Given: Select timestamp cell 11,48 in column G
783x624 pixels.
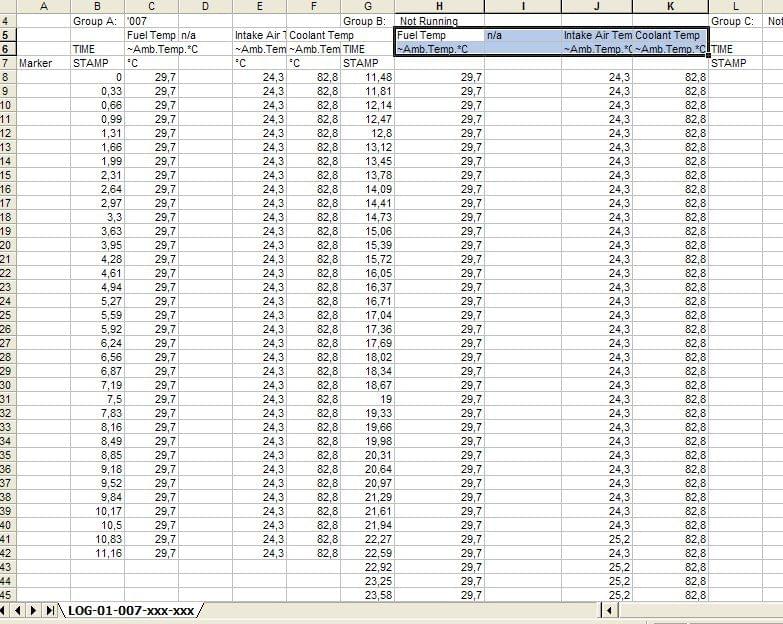Looking at the screenshot, I should pos(368,77).
